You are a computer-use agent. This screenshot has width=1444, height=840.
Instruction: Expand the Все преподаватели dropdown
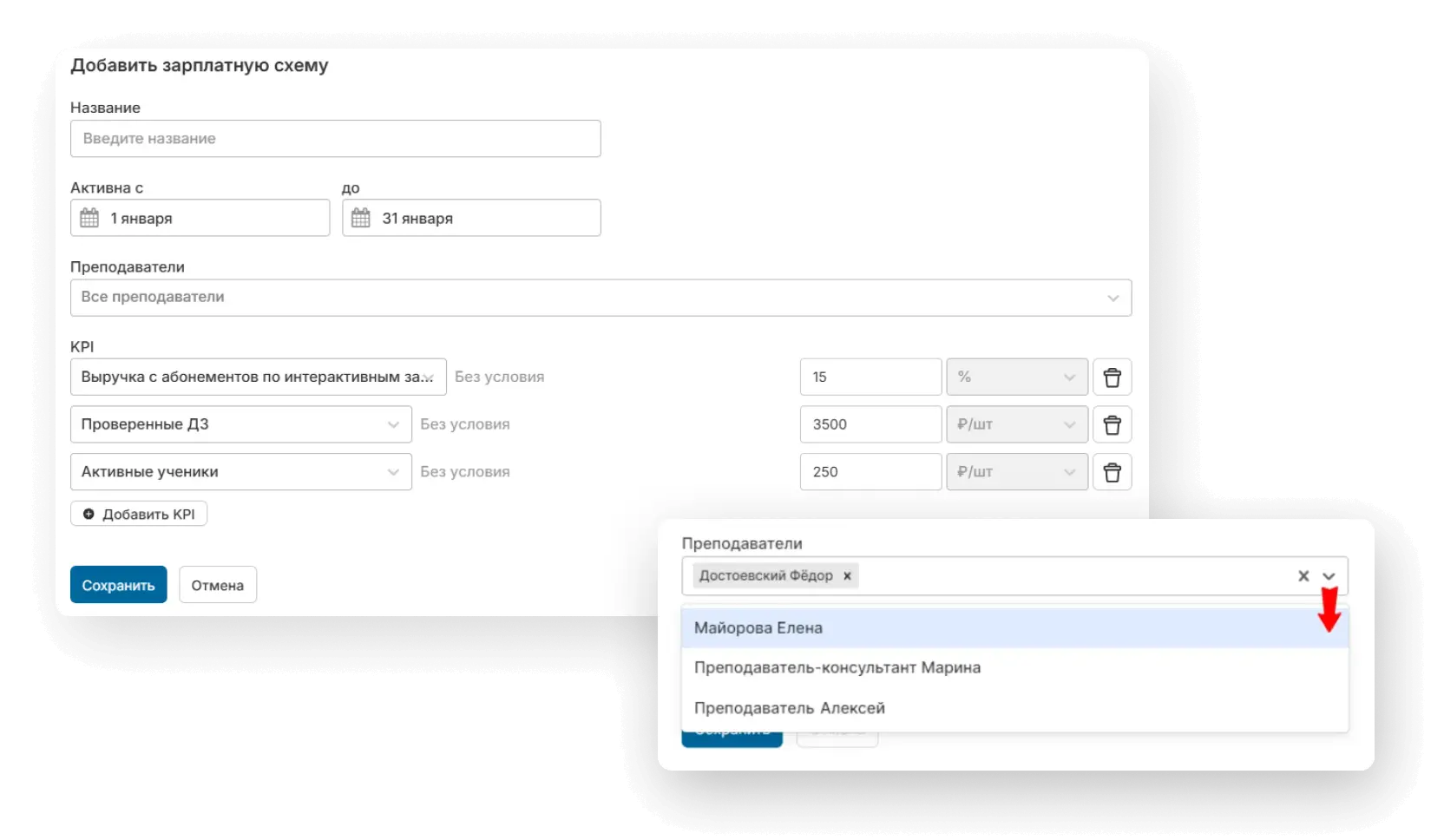(1113, 298)
